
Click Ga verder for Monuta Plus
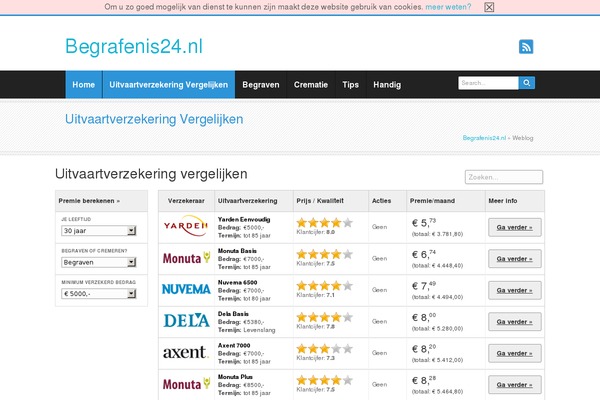pos(515,385)
